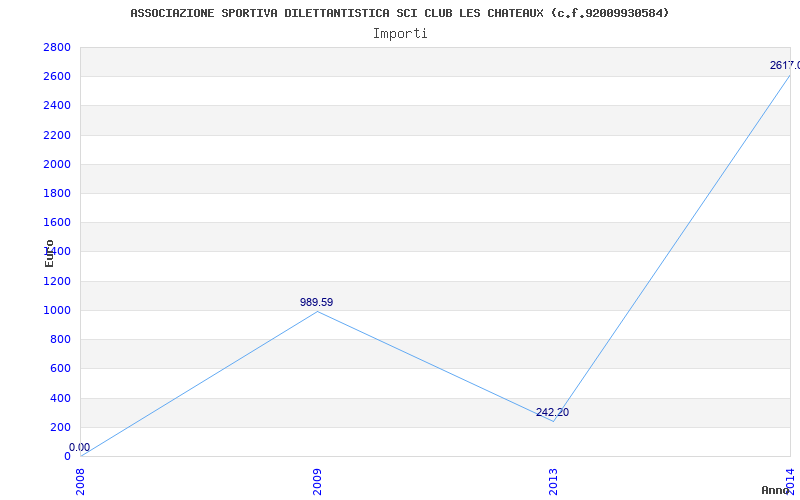Click the 'Euro' y-axis title
The height and width of the screenshot is (500, 800).
click(x=49, y=254)
